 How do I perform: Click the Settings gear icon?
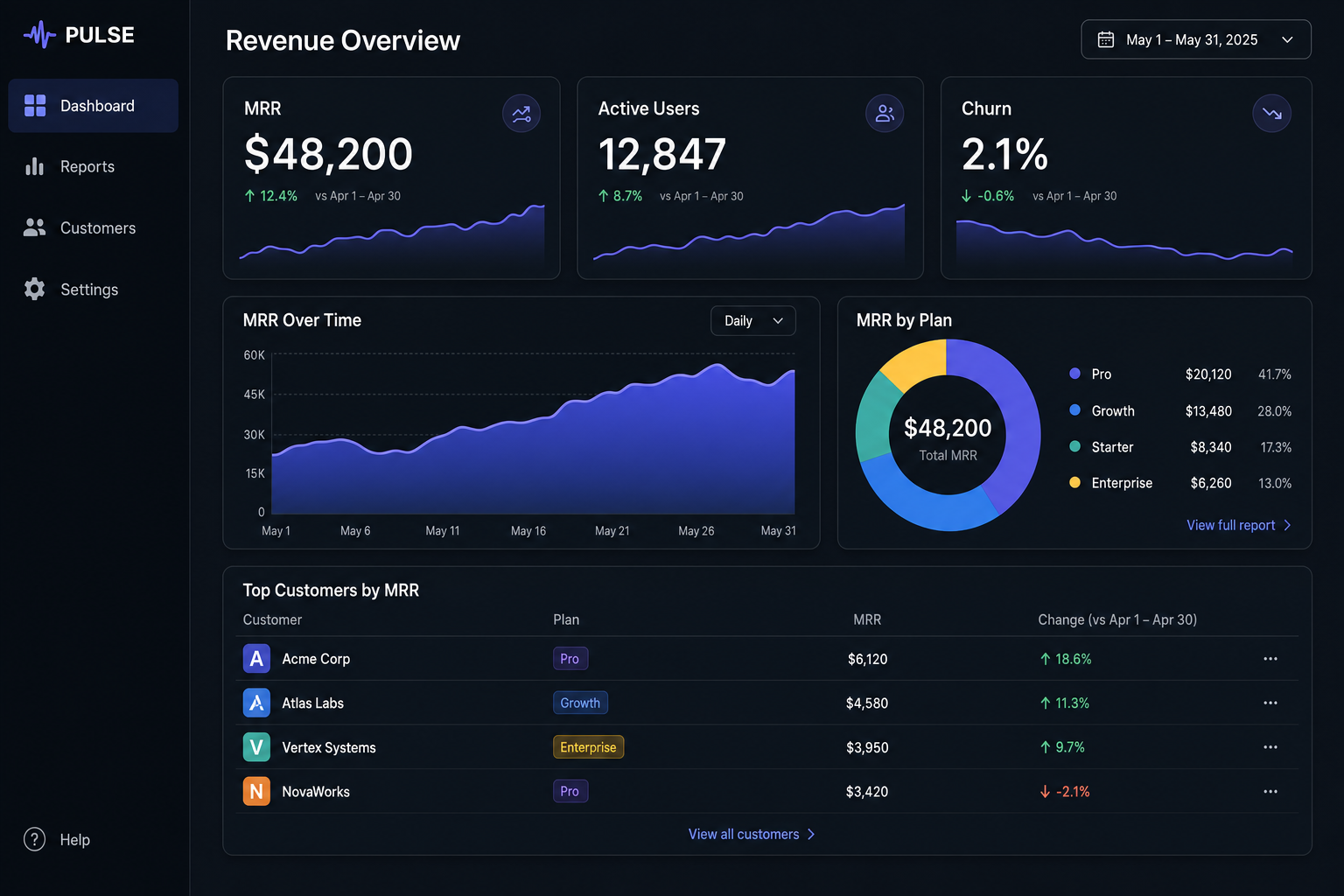point(35,289)
